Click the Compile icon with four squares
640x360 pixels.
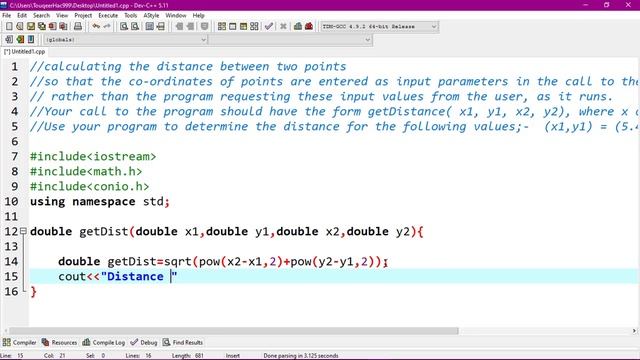(222, 27)
